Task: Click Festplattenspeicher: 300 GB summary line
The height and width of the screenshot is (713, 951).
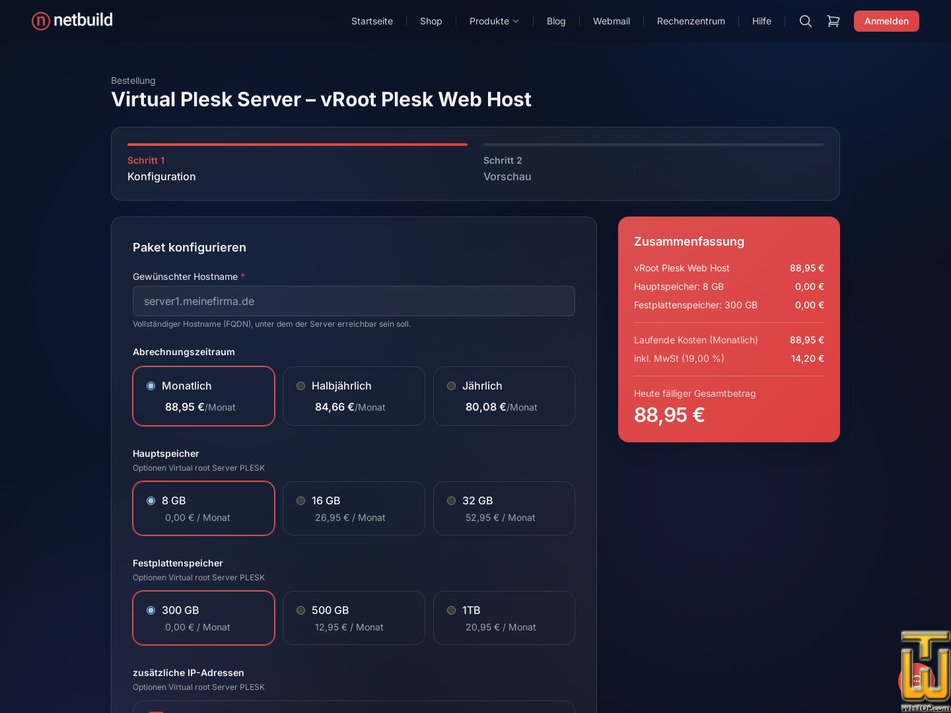Action: point(729,305)
